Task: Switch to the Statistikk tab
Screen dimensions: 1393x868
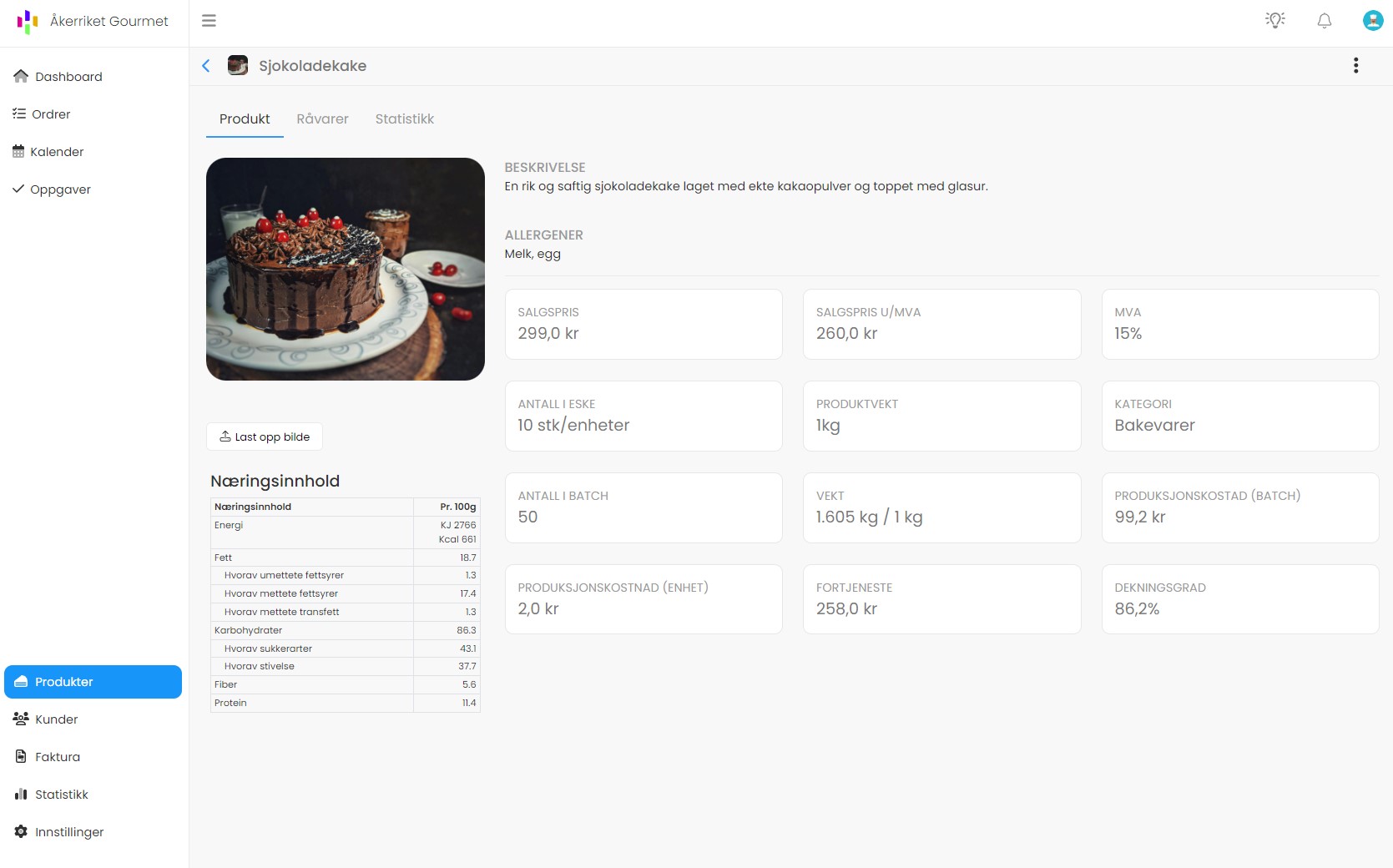Action: pyautogui.click(x=404, y=119)
